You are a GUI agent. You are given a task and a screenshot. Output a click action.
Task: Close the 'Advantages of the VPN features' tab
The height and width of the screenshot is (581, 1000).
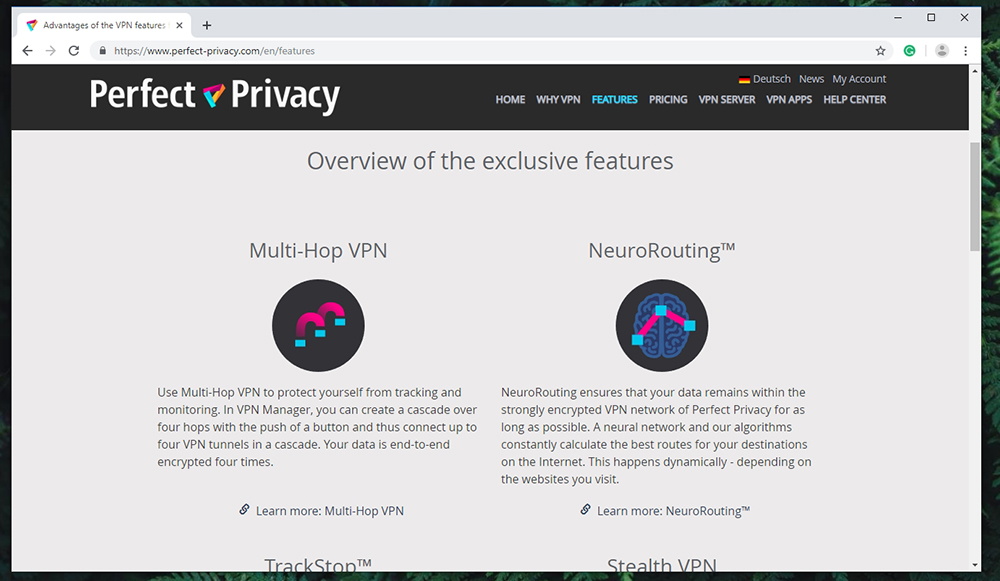coord(179,26)
